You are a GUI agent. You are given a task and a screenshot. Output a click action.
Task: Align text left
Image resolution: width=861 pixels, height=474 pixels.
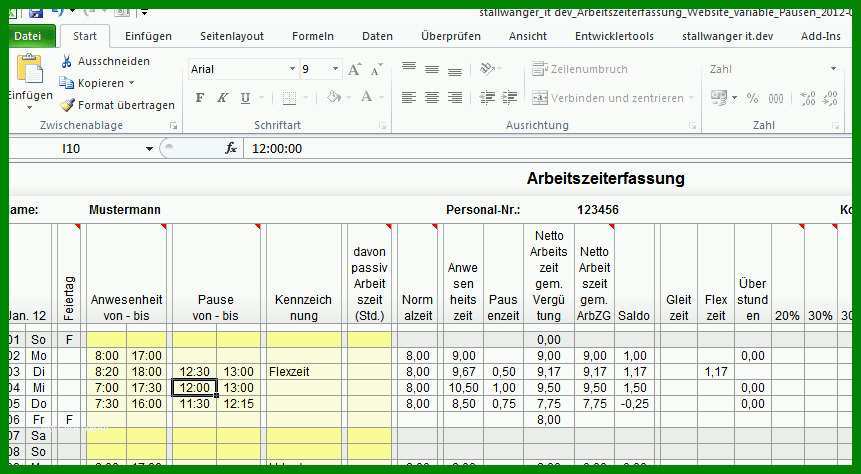tap(409, 98)
